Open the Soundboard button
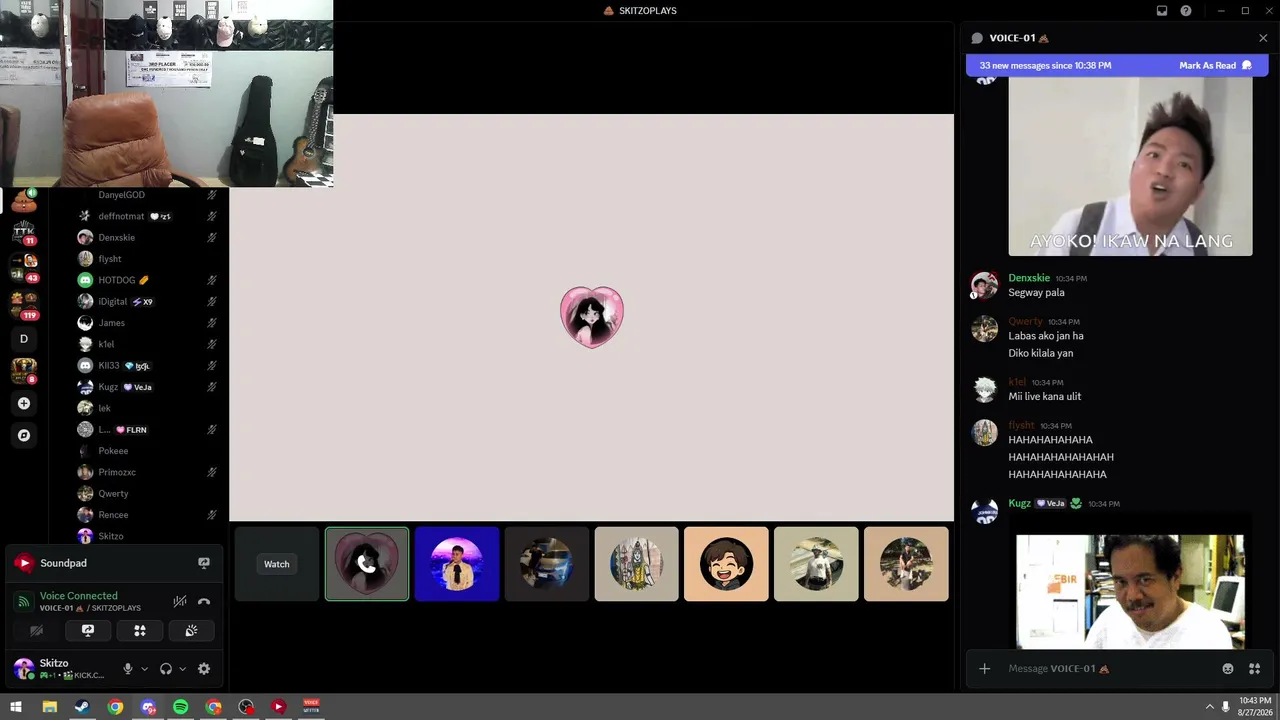 [191, 631]
